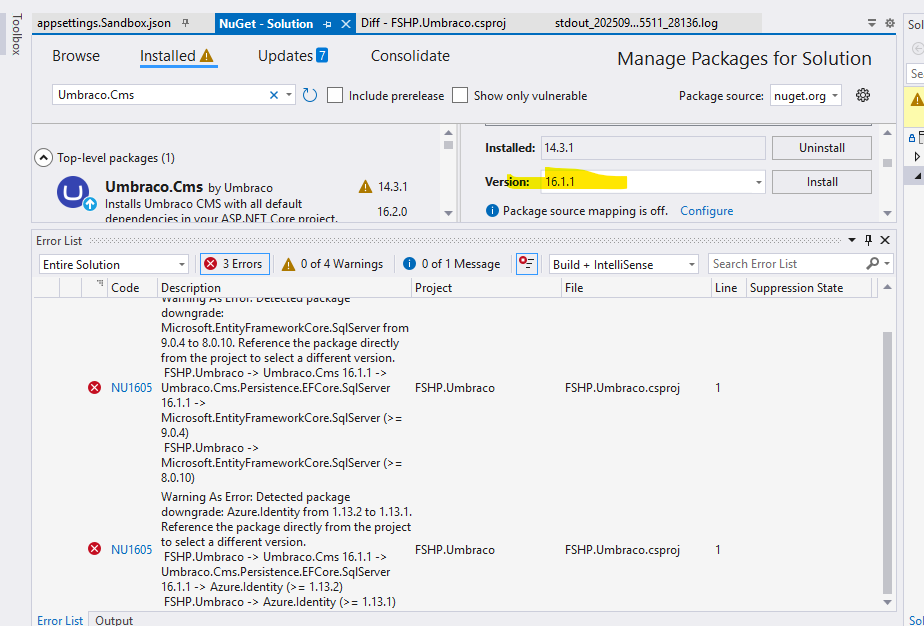Click the error list filter icon
The height and width of the screenshot is (626, 924).
pos(527,264)
